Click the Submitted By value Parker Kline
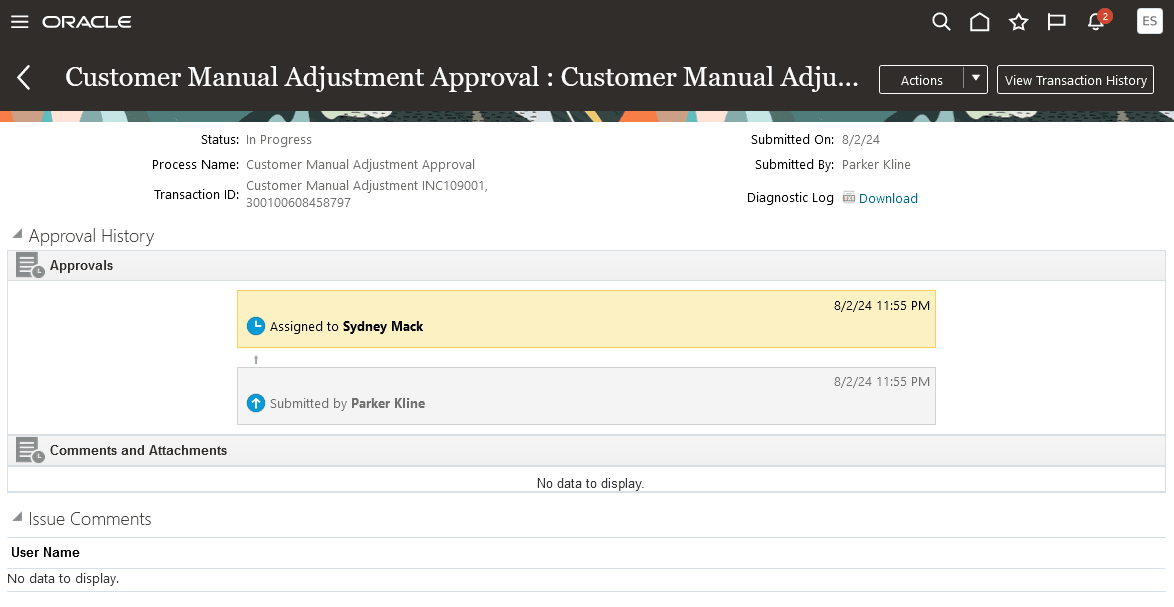Image resolution: width=1174 pixels, height=607 pixels. point(876,165)
